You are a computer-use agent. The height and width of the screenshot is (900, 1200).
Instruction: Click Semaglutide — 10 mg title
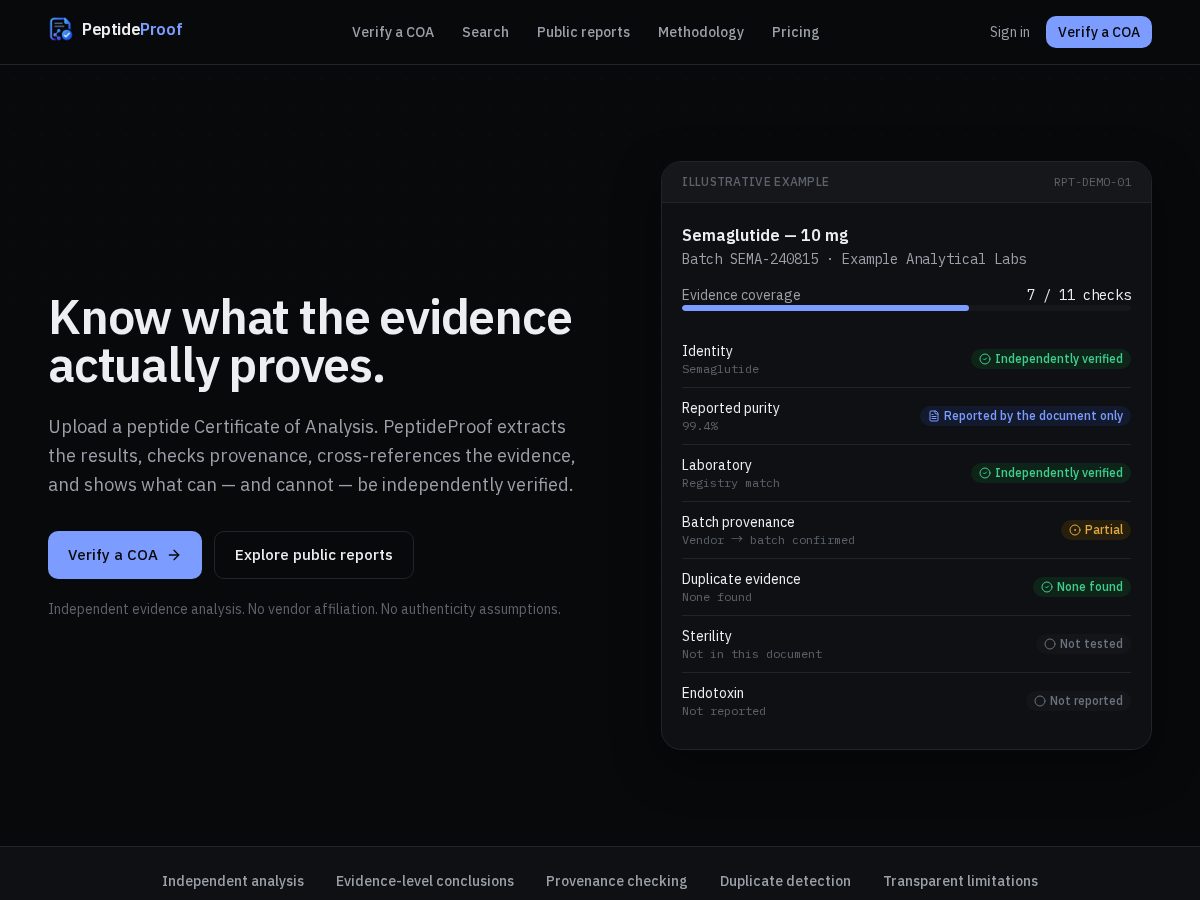(765, 235)
